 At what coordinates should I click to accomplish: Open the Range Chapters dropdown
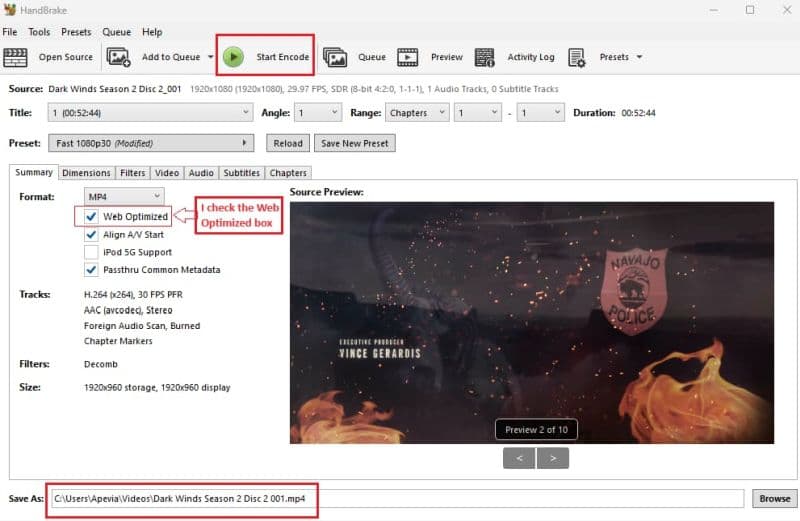pos(417,113)
